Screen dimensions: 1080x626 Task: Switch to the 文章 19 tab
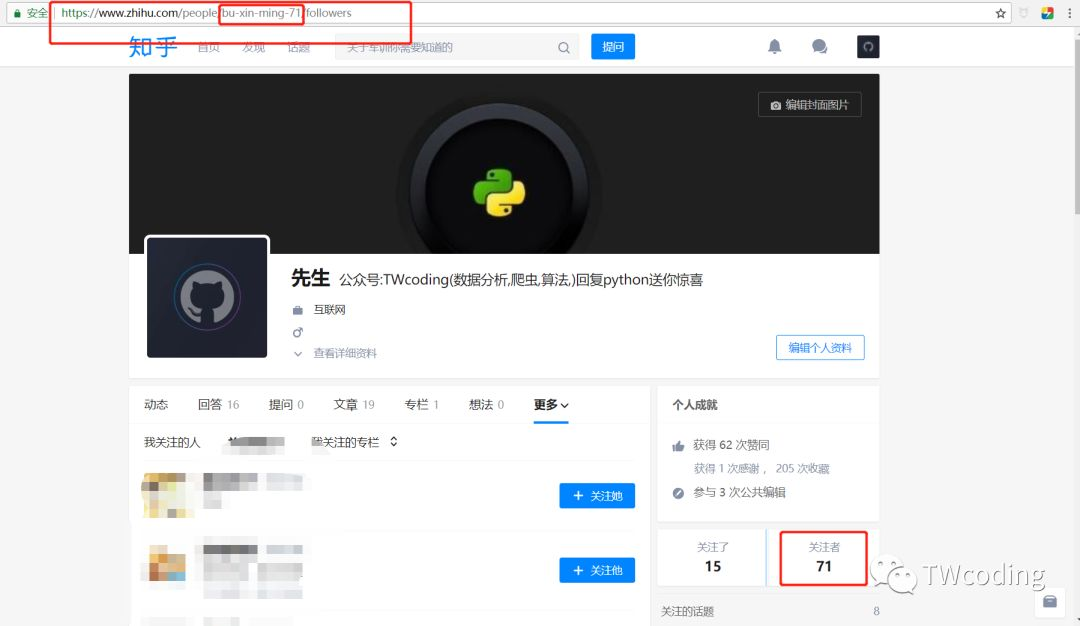354,405
